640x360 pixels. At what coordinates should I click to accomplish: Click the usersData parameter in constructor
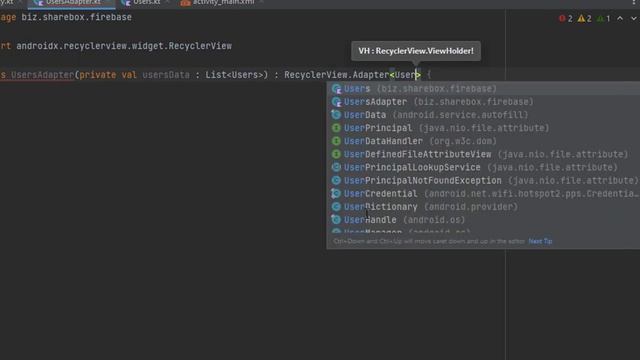pyautogui.click(x=166, y=75)
